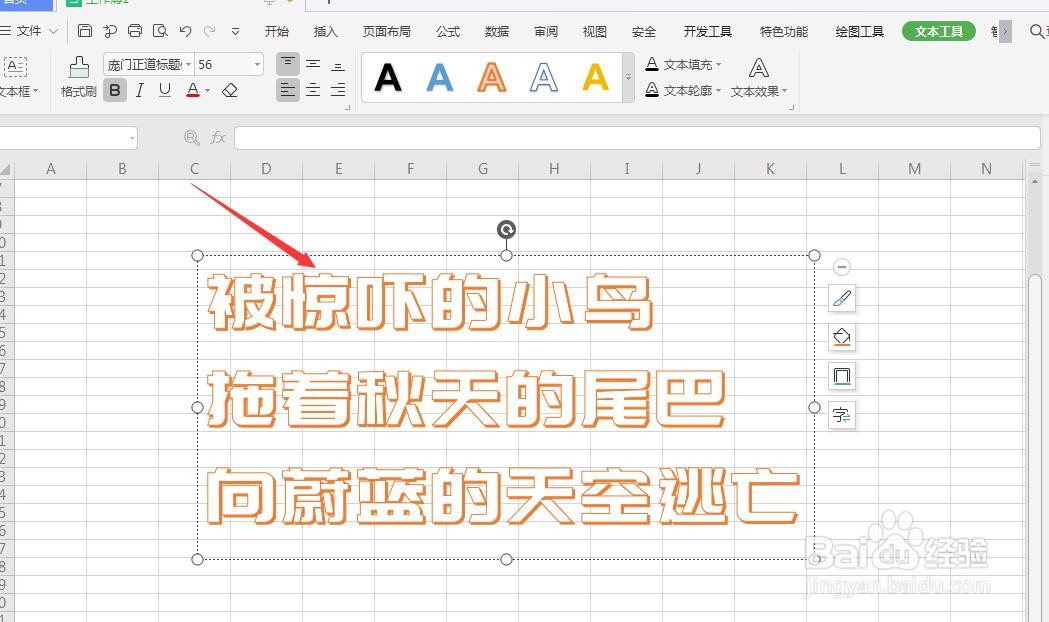1049x622 pixels.
Task: Open the 公式 tab
Action: coord(448,31)
